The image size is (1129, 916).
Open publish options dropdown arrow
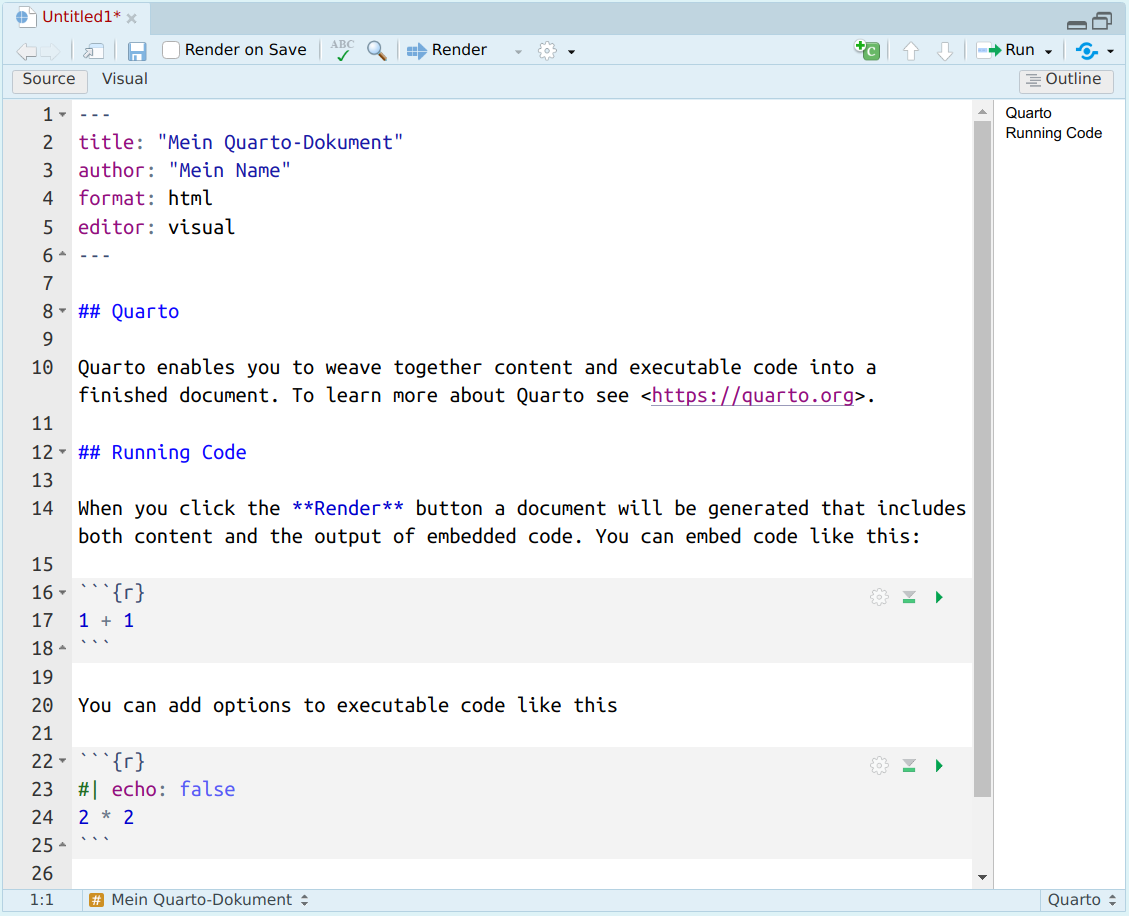(1110, 52)
